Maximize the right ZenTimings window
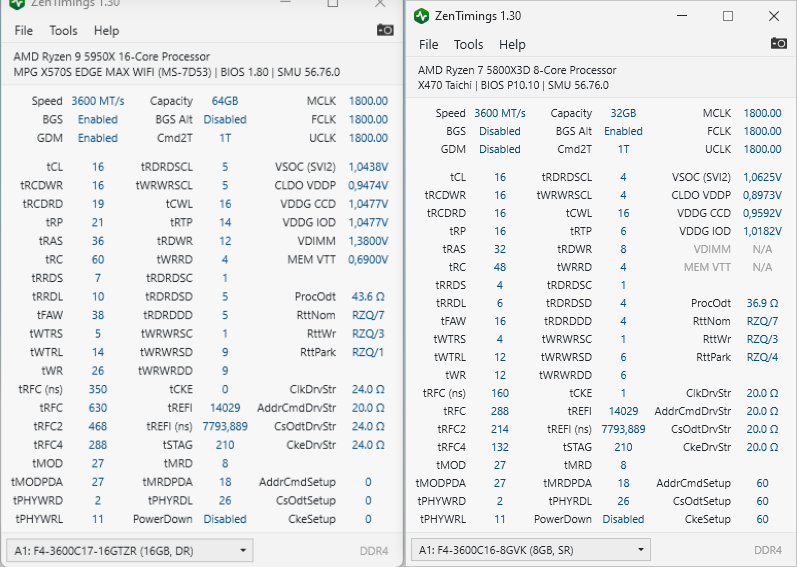The width and height of the screenshot is (797, 567). 728,16
